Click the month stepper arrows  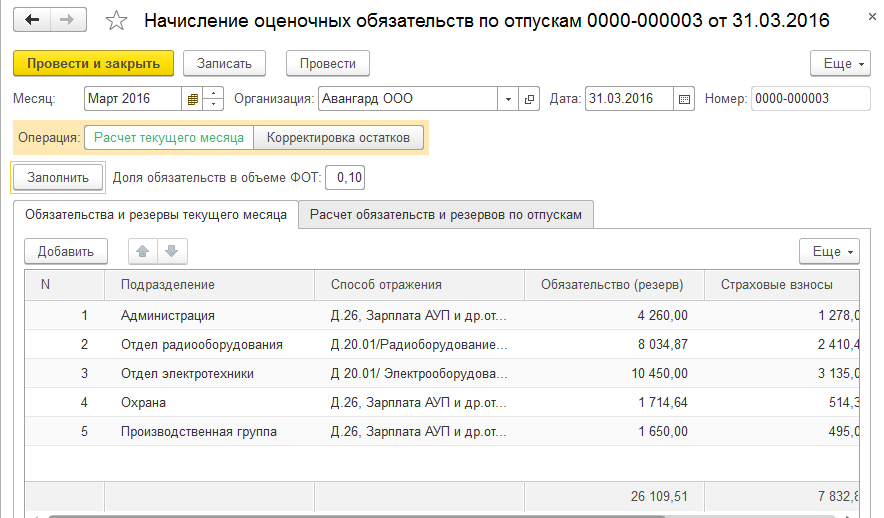coord(213,99)
